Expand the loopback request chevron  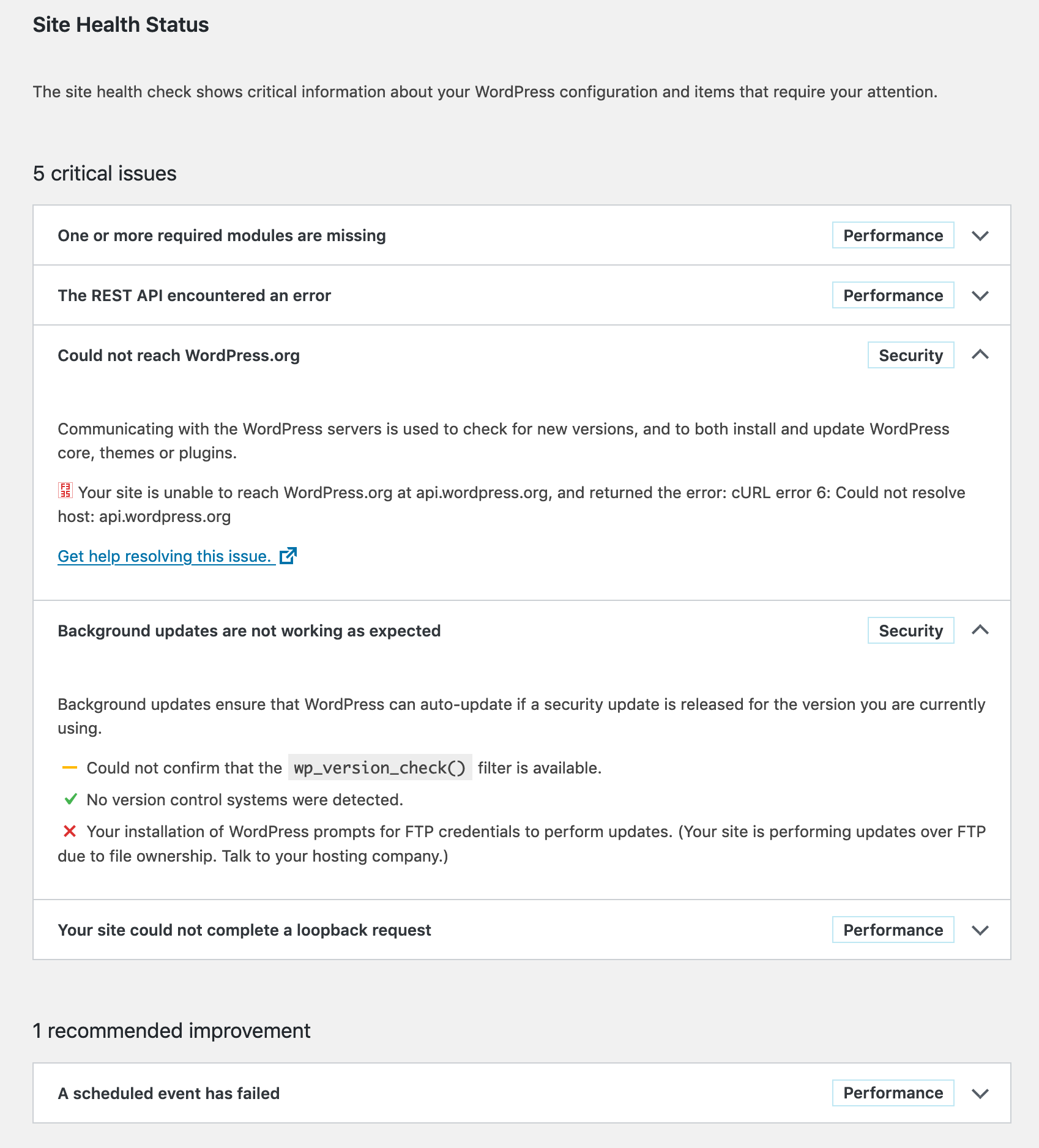pyautogui.click(x=980, y=930)
